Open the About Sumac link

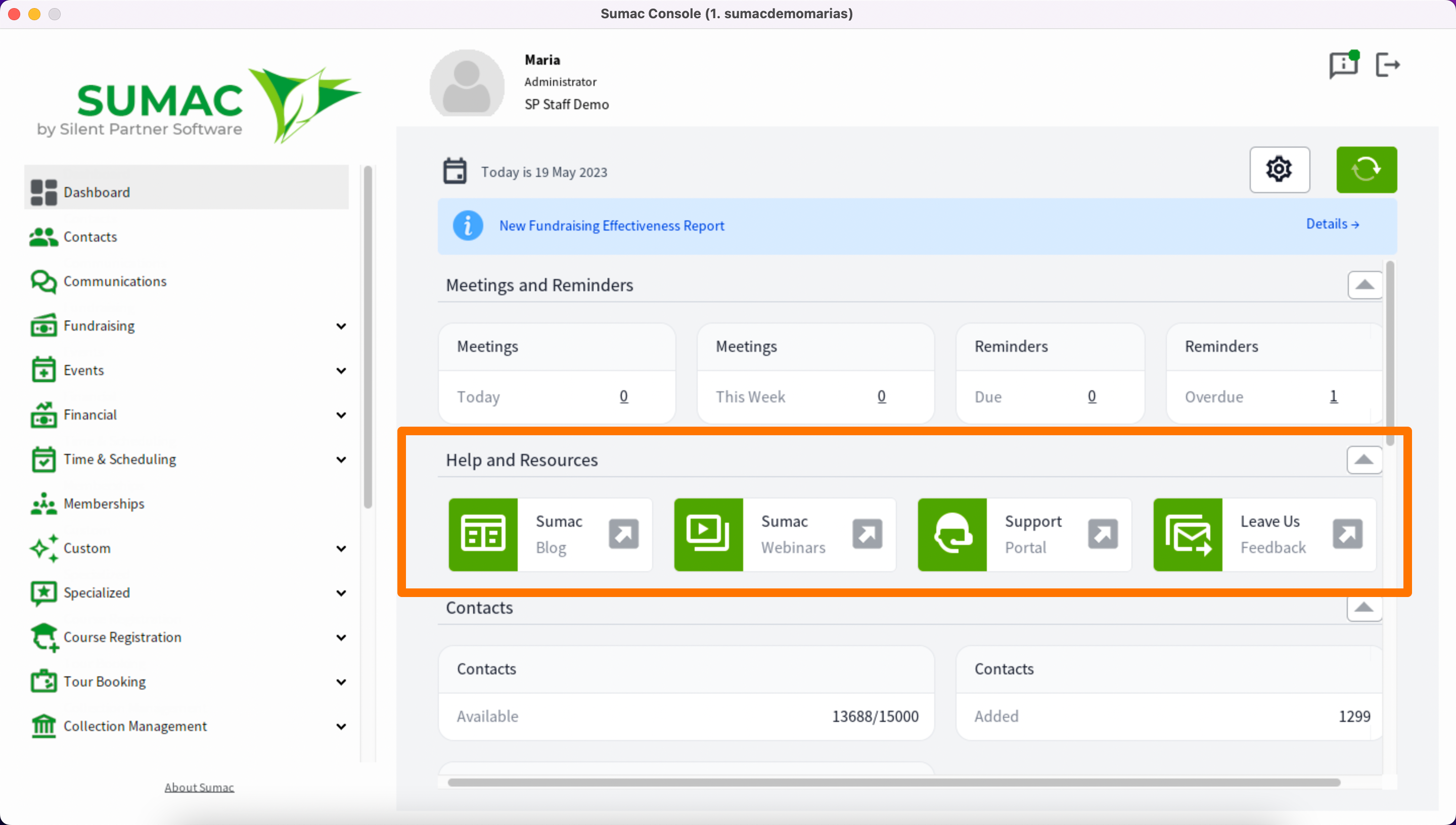pyautogui.click(x=199, y=787)
